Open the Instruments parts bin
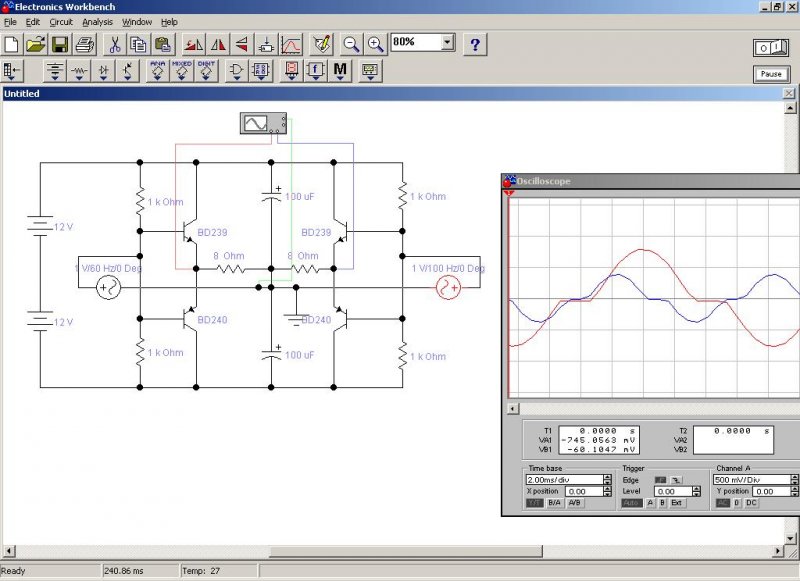The height and width of the screenshot is (581, 800). [370, 70]
